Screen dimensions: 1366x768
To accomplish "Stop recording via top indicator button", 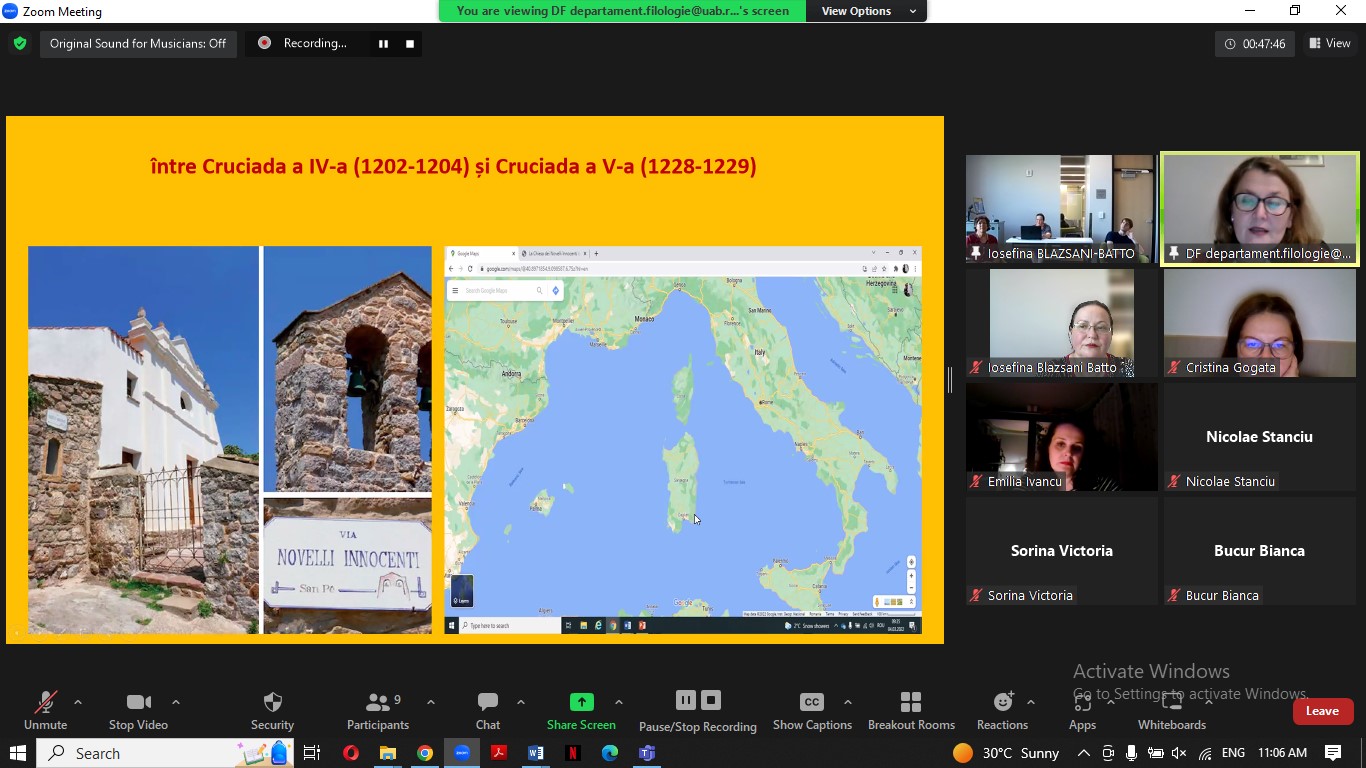I will pyautogui.click(x=409, y=43).
